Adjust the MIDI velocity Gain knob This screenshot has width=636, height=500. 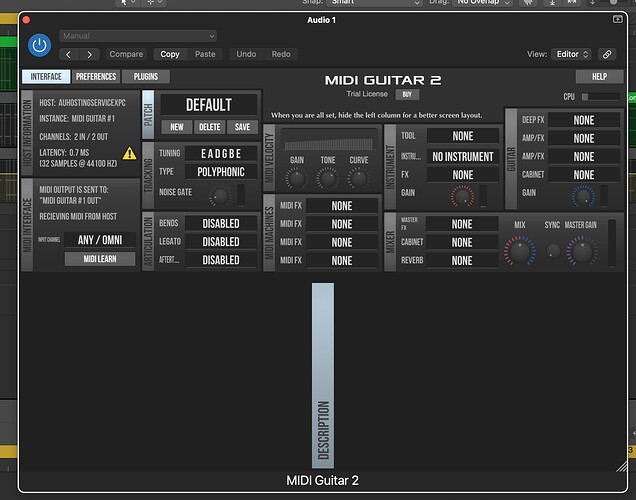click(x=297, y=178)
